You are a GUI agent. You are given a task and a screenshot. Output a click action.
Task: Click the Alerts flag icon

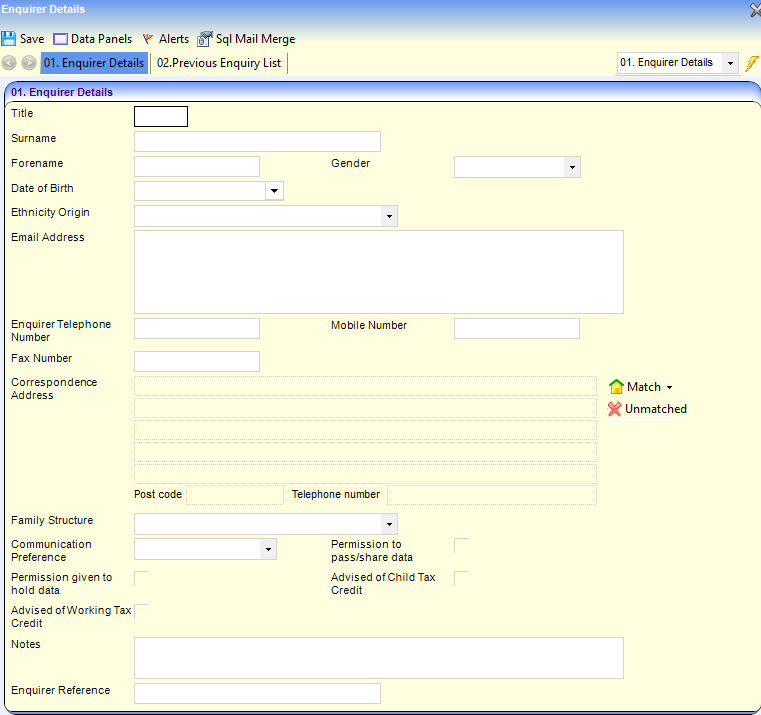pos(148,39)
